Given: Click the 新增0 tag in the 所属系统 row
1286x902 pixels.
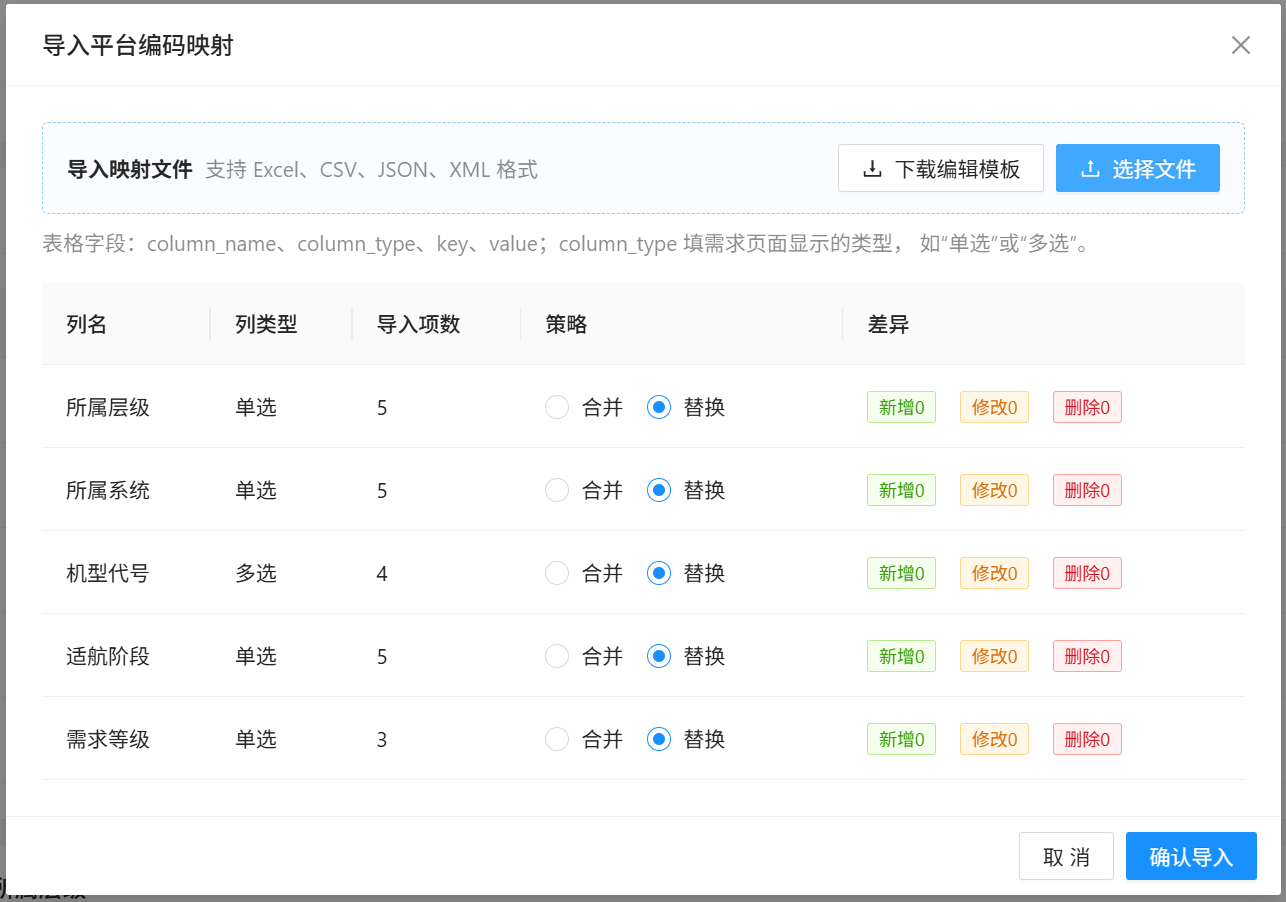Looking at the screenshot, I should click(901, 490).
